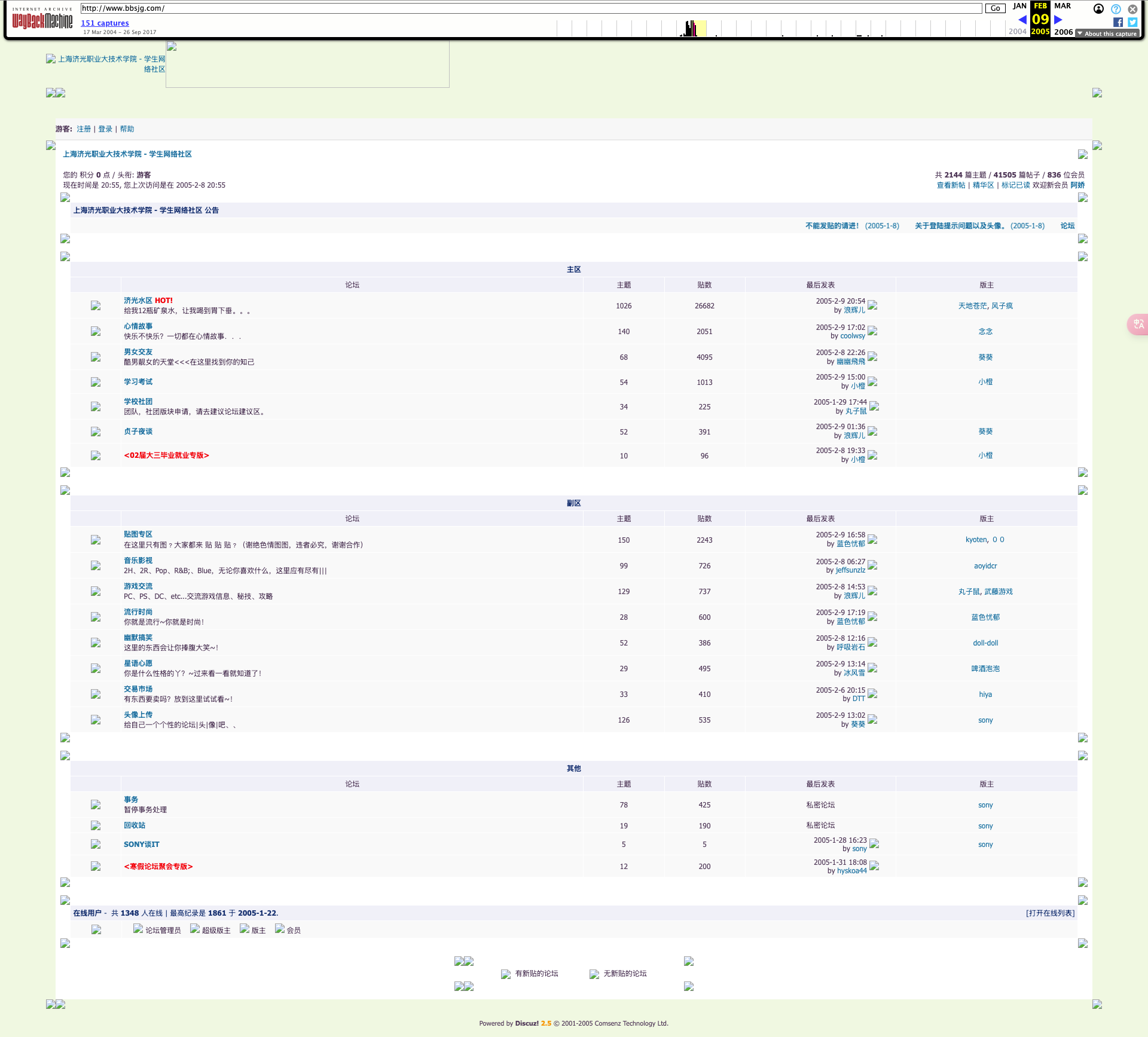
Task: Click the 查看新帖 link
Action: pyautogui.click(x=951, y=185)
